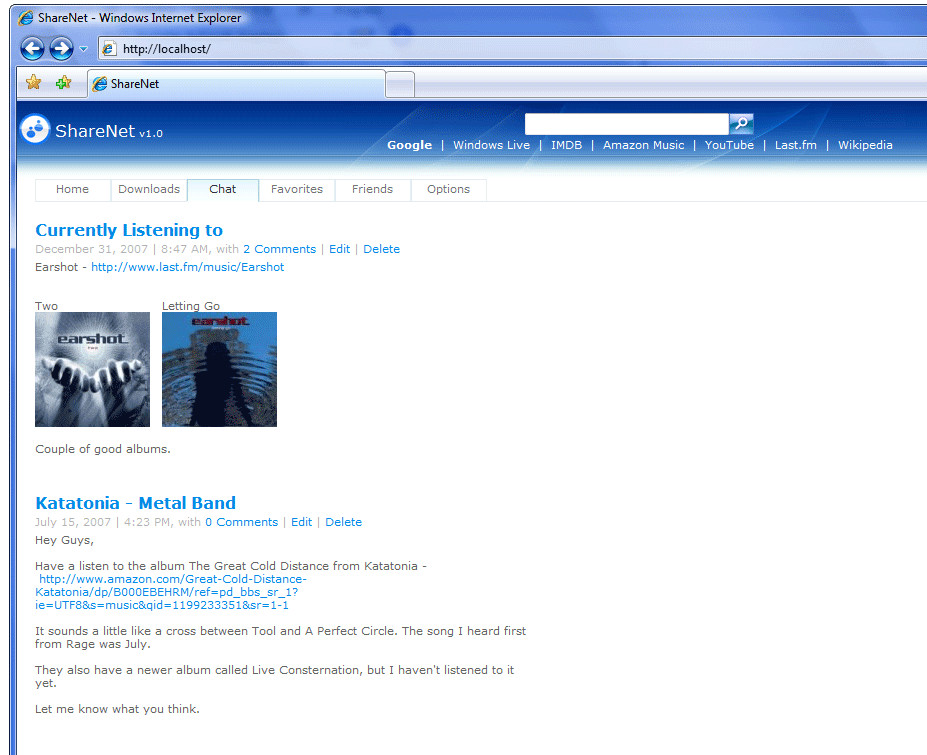The height and width of the screenshot is (755, 927).
Task: Open the Friends tab
Action: (372, 190)
